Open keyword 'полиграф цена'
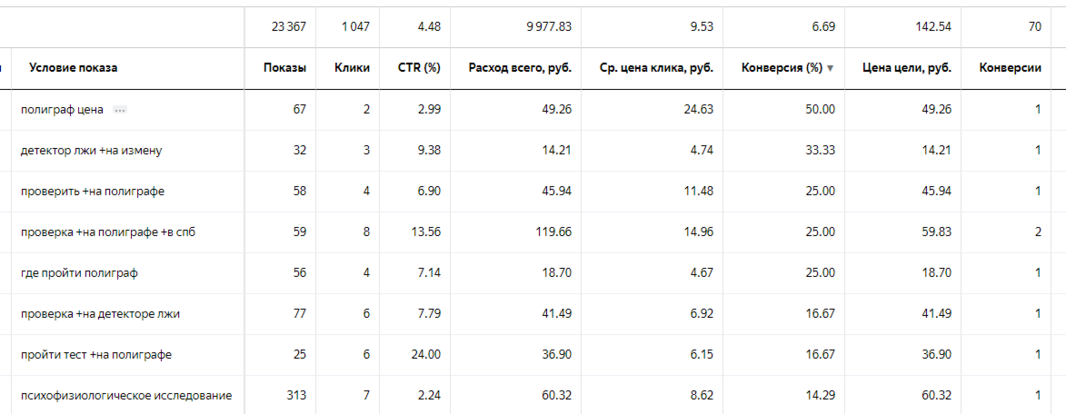The image size is (1066, 414). [63, 110]
